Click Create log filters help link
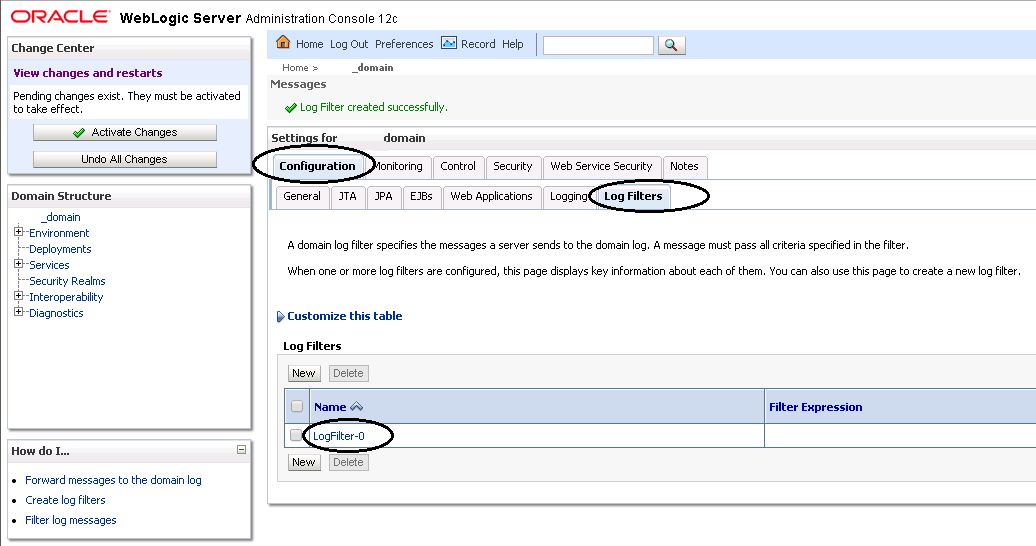The height and width of the screenshot is (546, 1036). [x=65, y=500]
